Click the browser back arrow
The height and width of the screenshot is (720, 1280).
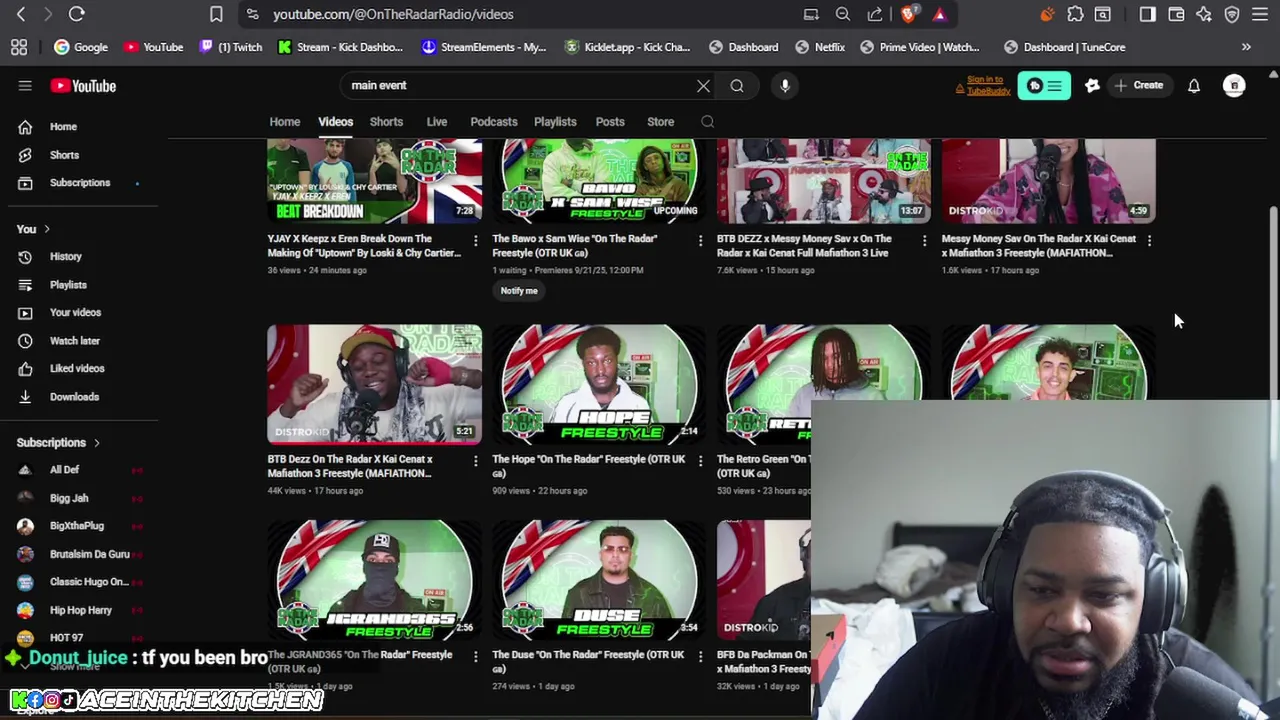21,14
